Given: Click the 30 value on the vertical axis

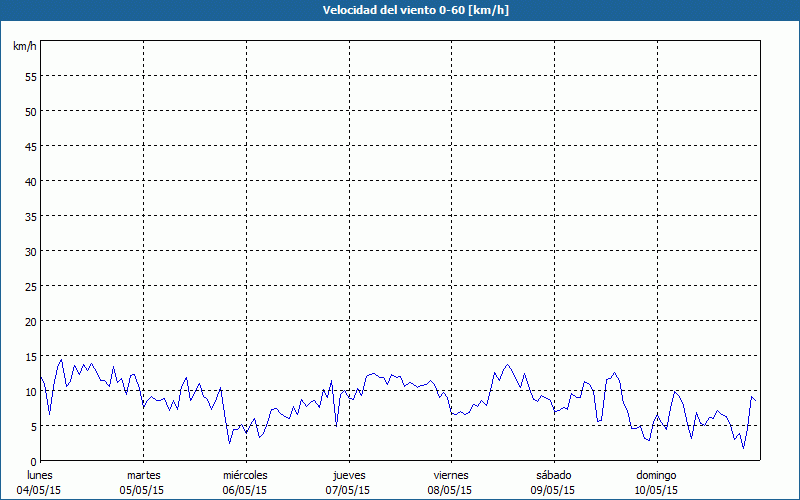Looking at the screenshot, I should pyautogui.click(x=30, y=251).
